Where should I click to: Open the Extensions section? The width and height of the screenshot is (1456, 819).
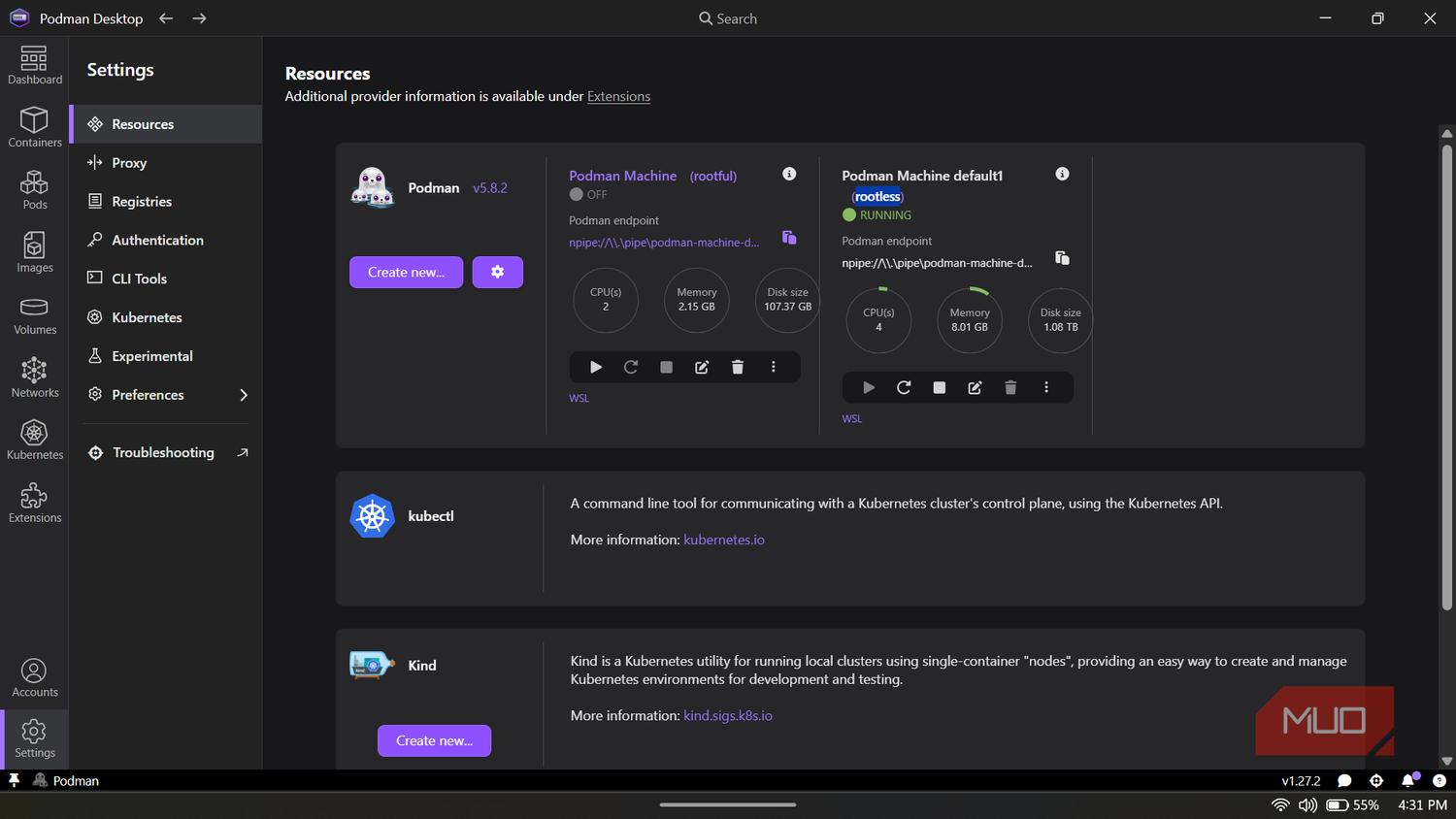coord(34,503)
